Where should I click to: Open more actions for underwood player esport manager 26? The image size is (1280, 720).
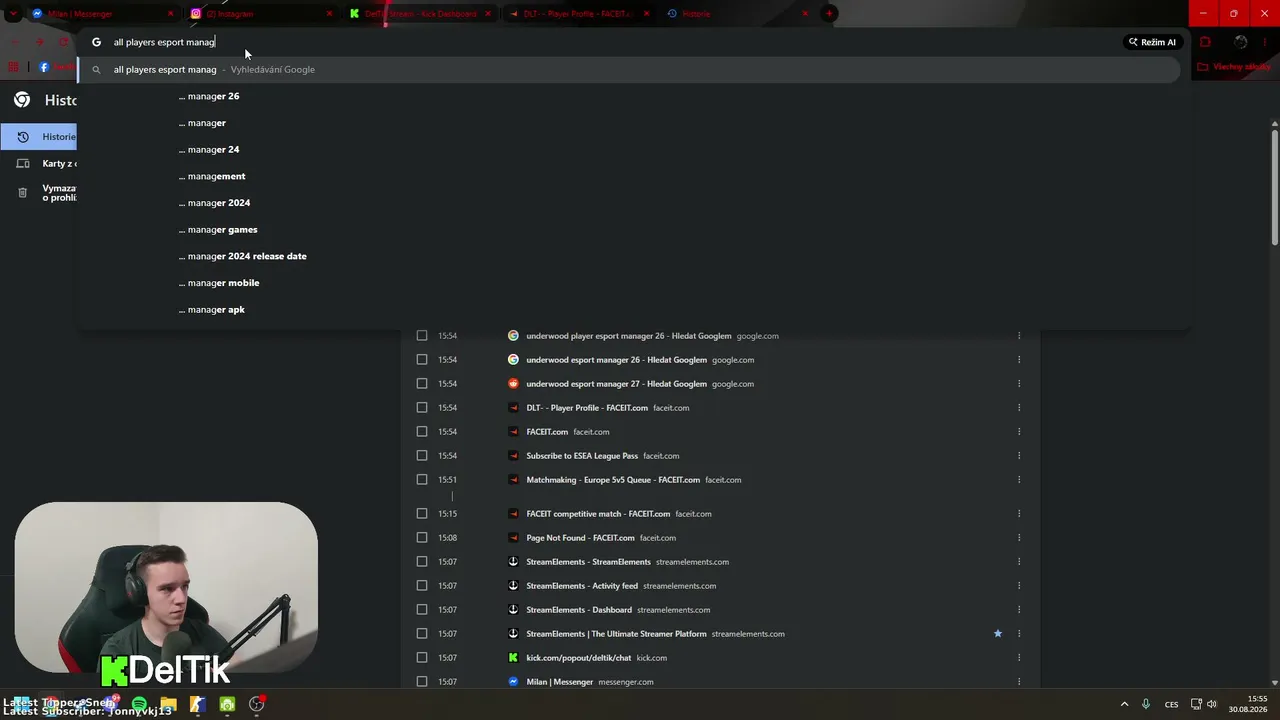pos(1019,336)
